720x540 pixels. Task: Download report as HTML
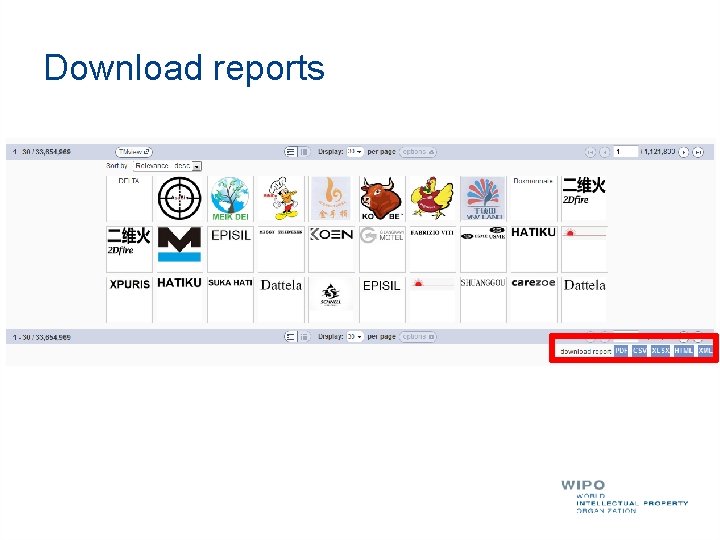click(x=683, y=350)
